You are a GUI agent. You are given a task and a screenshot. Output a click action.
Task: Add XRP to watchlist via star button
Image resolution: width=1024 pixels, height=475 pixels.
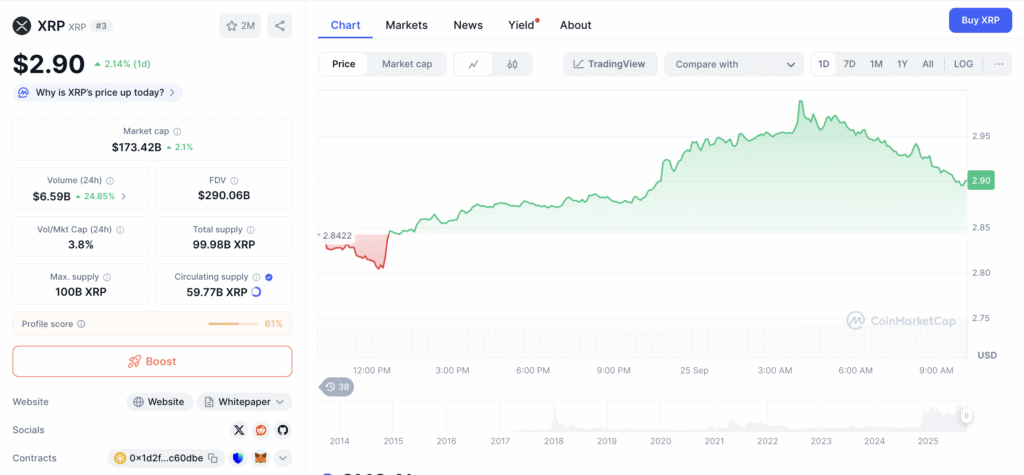(240, 26)
